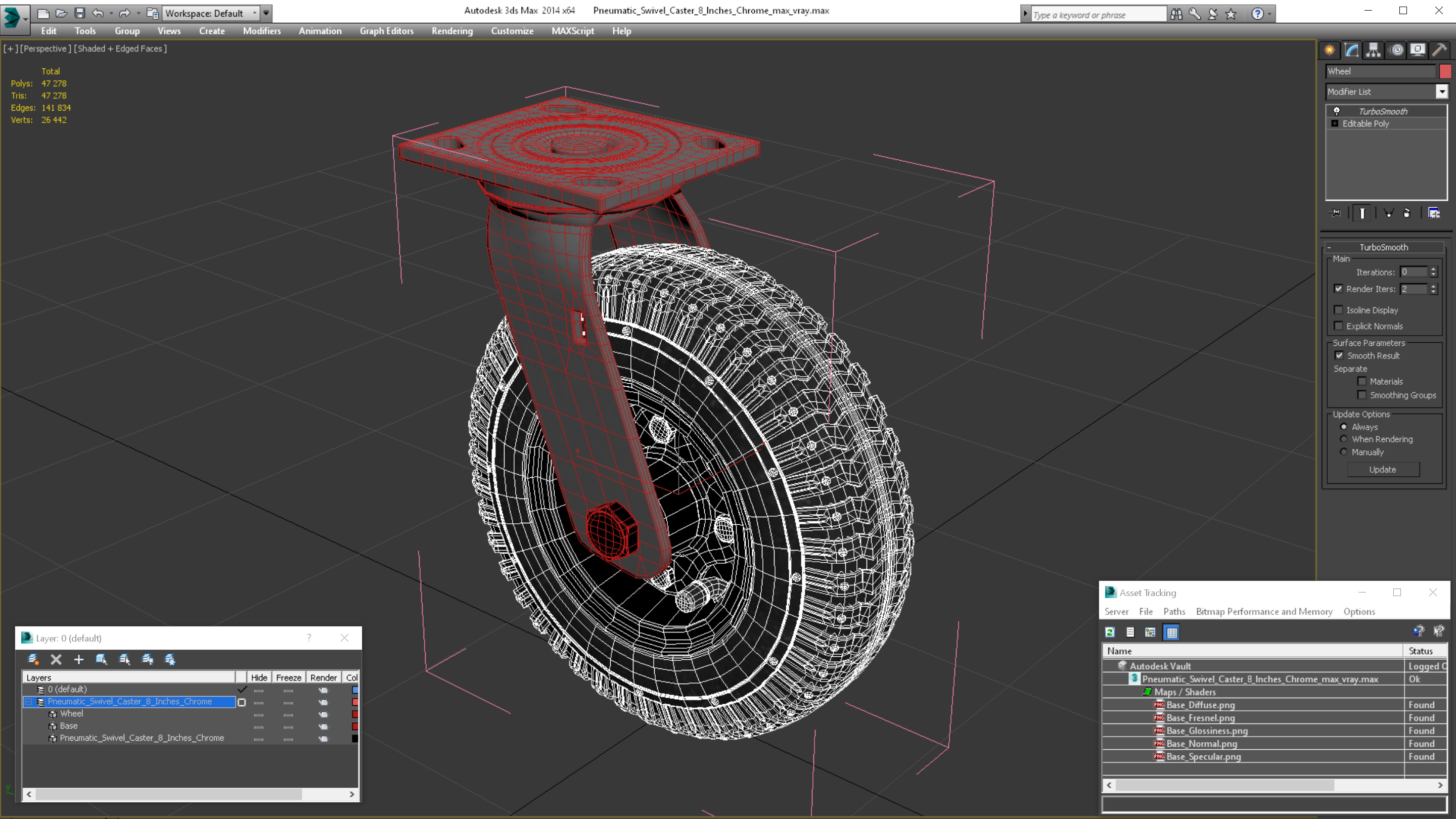Toggle the Isoline Display checkbox

1338,310
